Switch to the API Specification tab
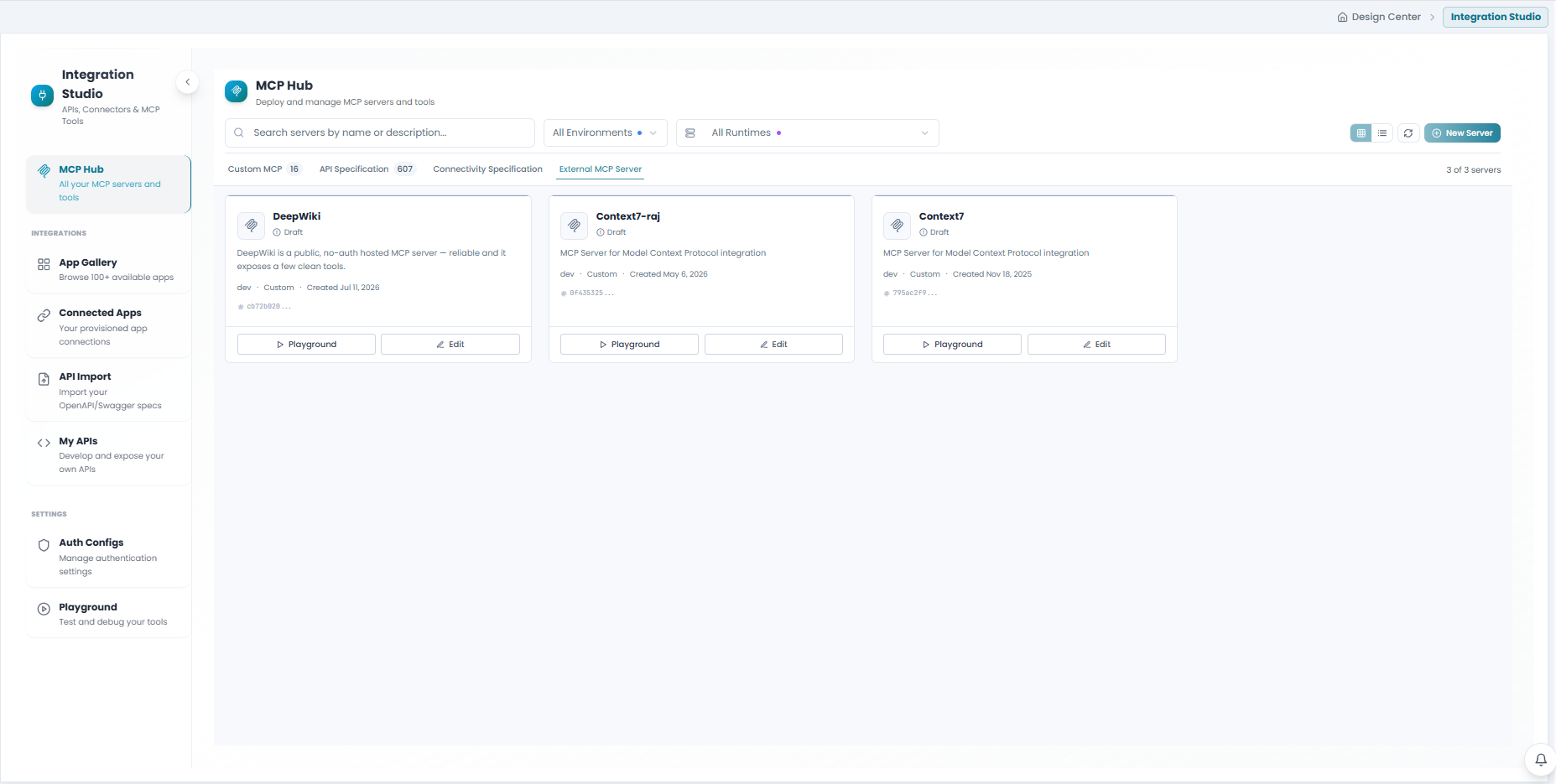Screen dimensions: 1556x784 click(367, 169)
